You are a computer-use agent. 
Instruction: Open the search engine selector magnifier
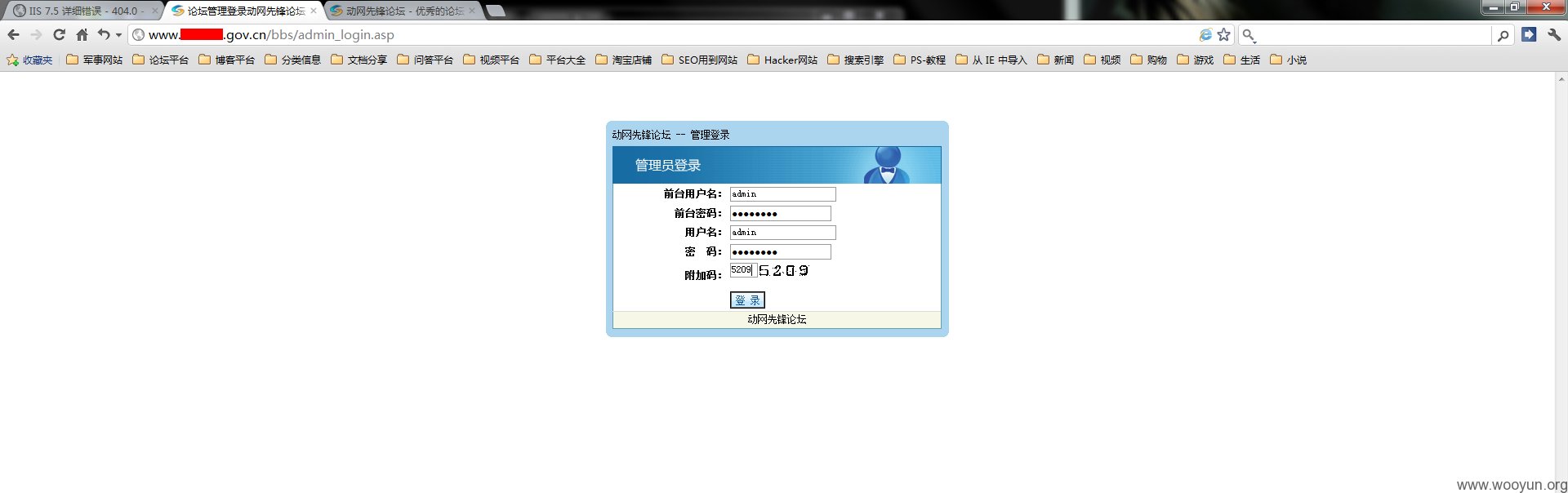1249,35
